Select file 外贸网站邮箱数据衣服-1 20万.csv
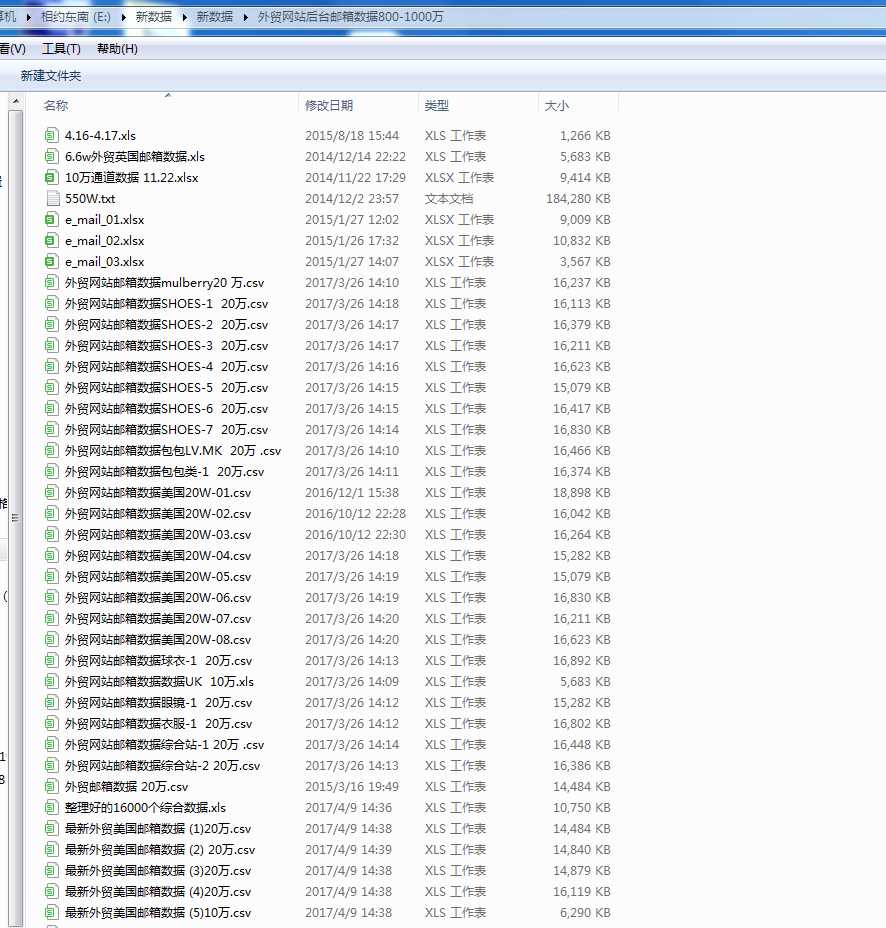 [159, 724]
